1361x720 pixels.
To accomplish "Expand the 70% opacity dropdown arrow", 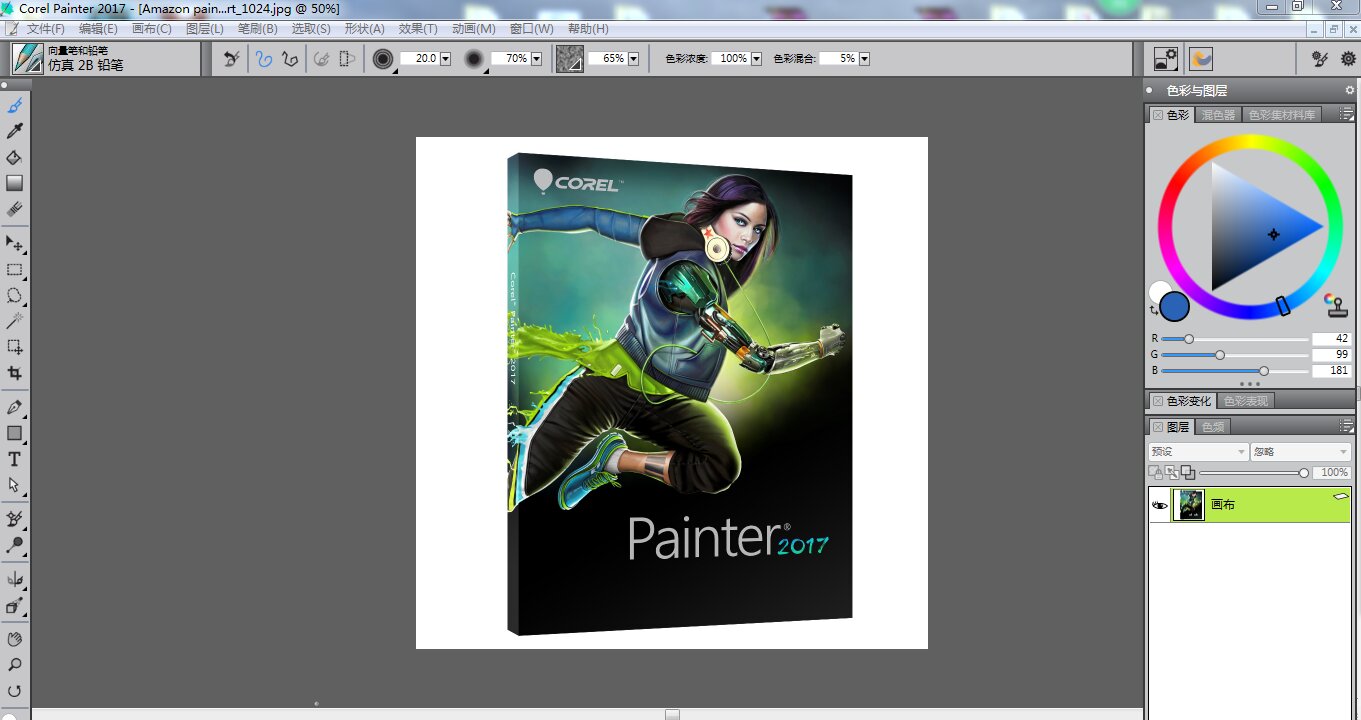I will pyautogui.click(x=536, y=59).
